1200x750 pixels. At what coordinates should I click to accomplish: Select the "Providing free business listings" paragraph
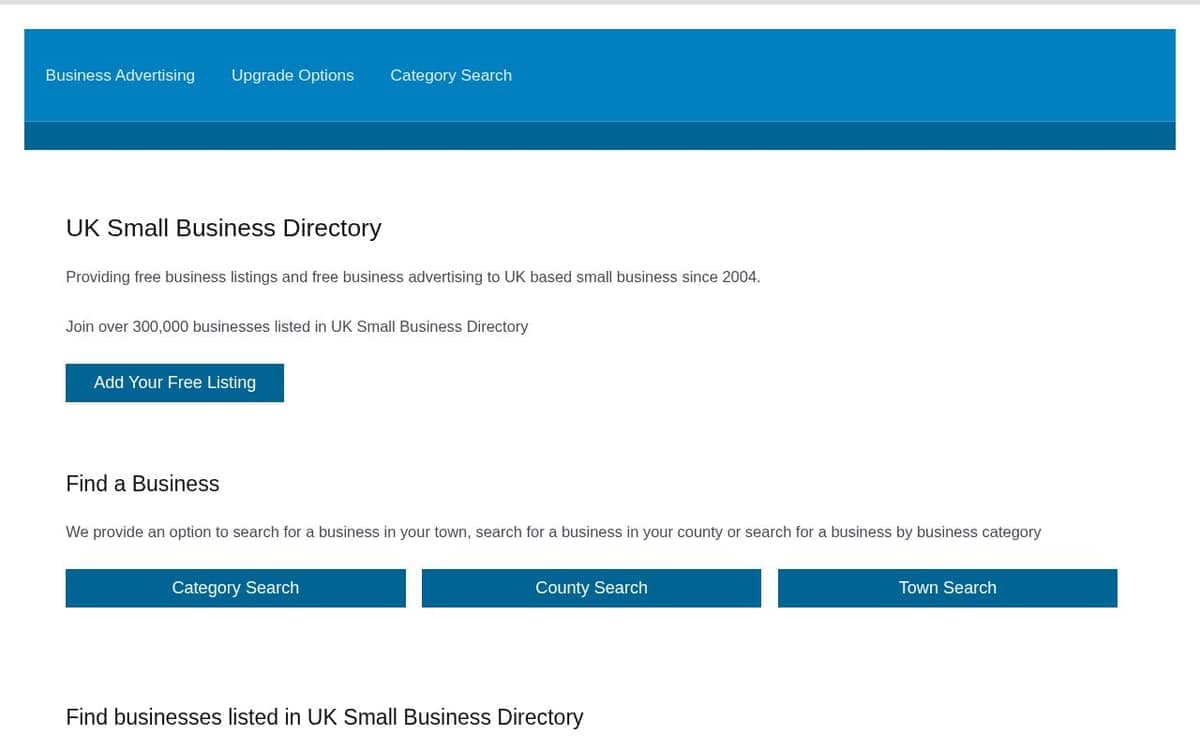[413, 277]
